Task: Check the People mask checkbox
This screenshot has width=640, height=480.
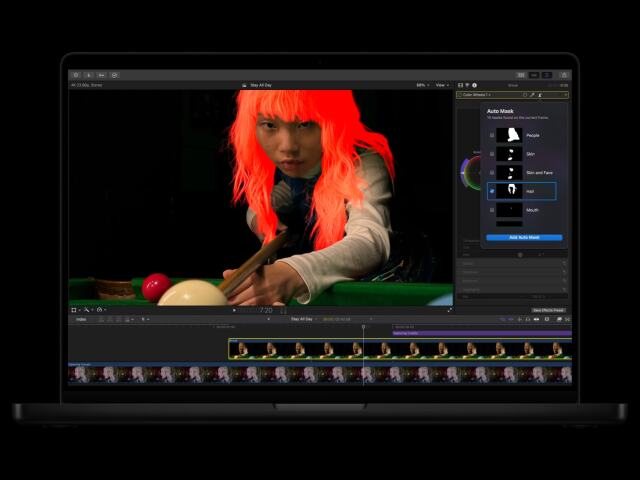Action: coord(492,135)
